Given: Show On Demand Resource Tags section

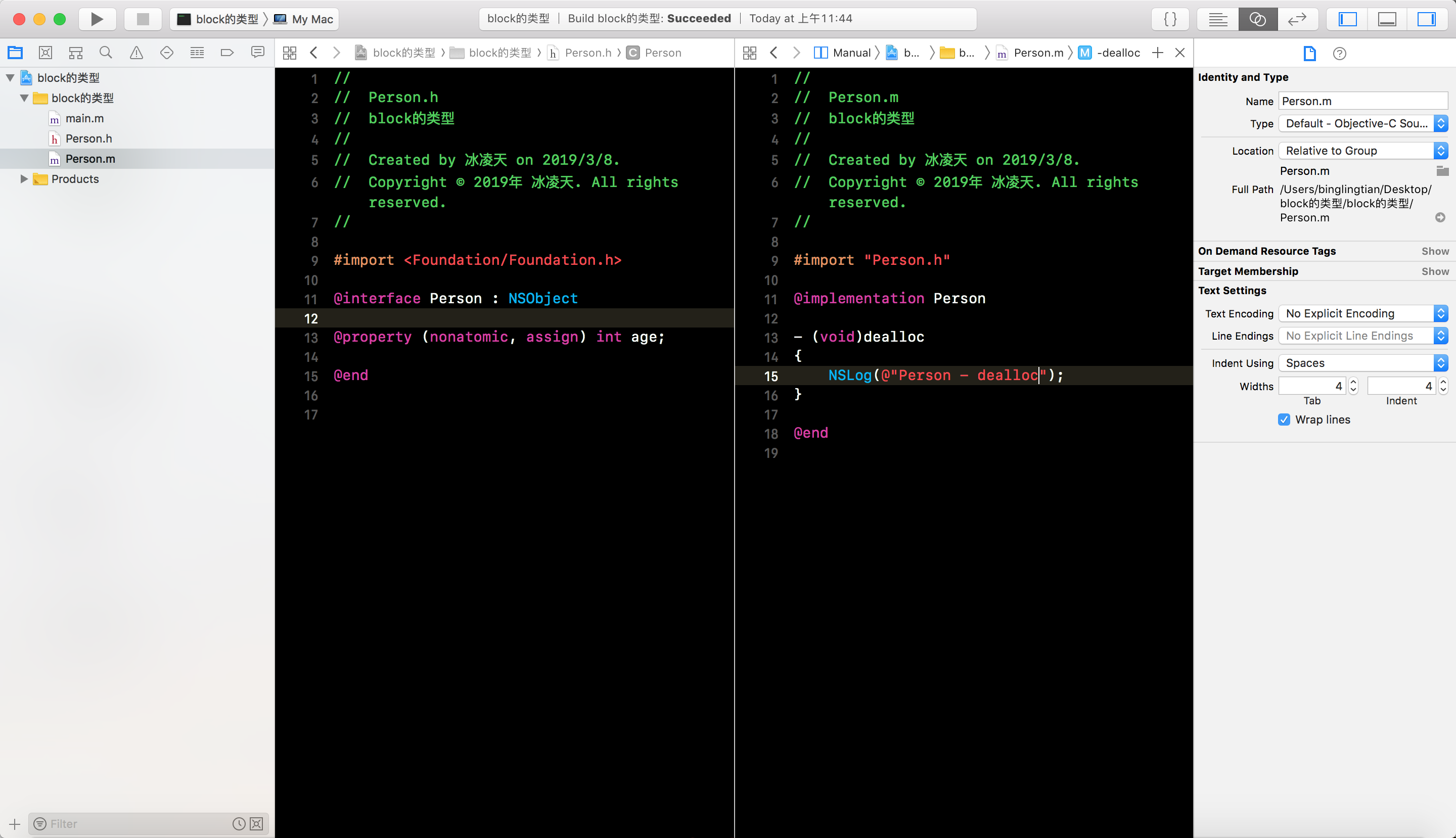Looking at the screenshot, I should pos(1435,251).
